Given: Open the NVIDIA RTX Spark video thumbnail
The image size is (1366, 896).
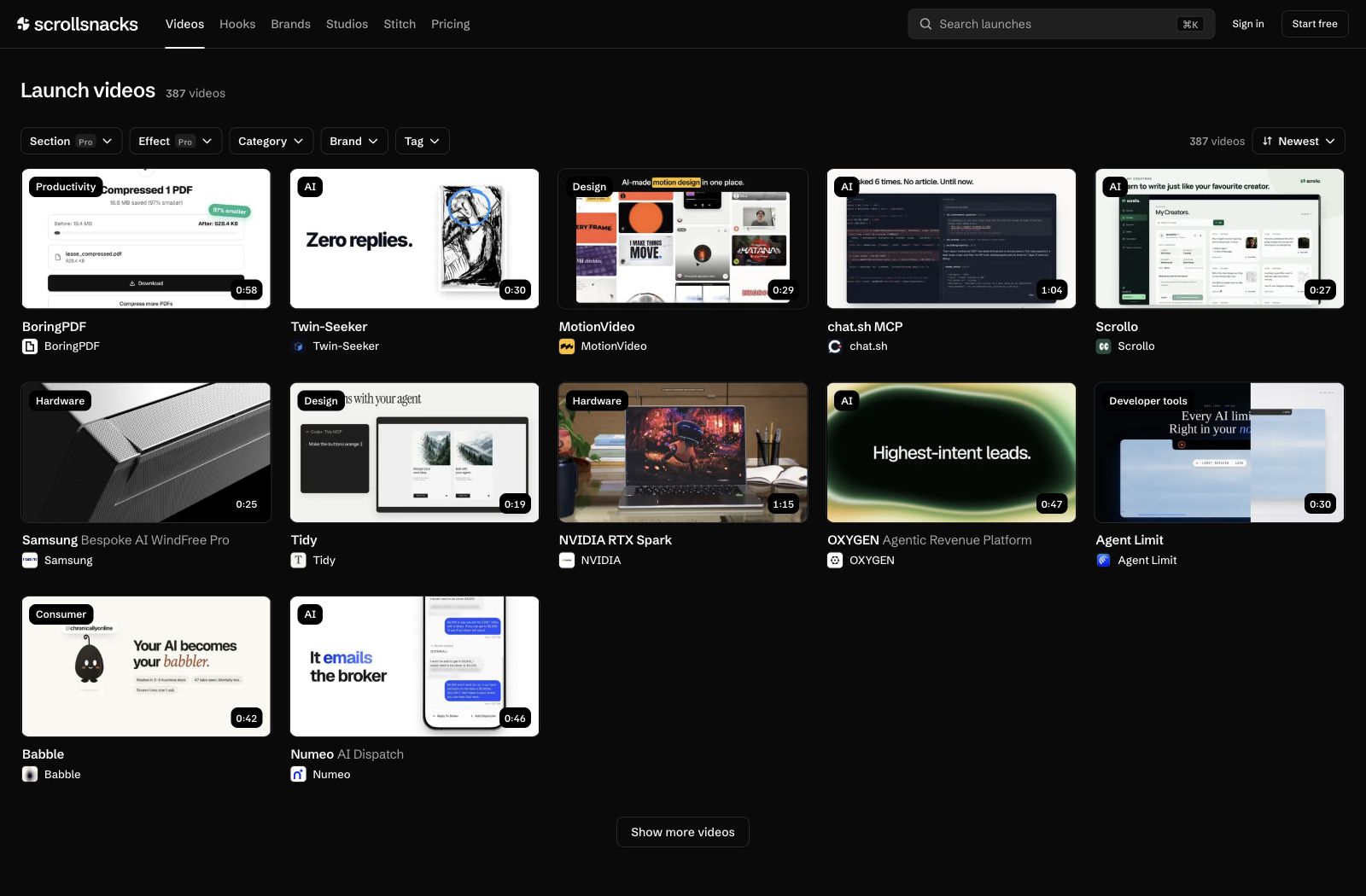Looking at the screenshot, I should (683, 452).
